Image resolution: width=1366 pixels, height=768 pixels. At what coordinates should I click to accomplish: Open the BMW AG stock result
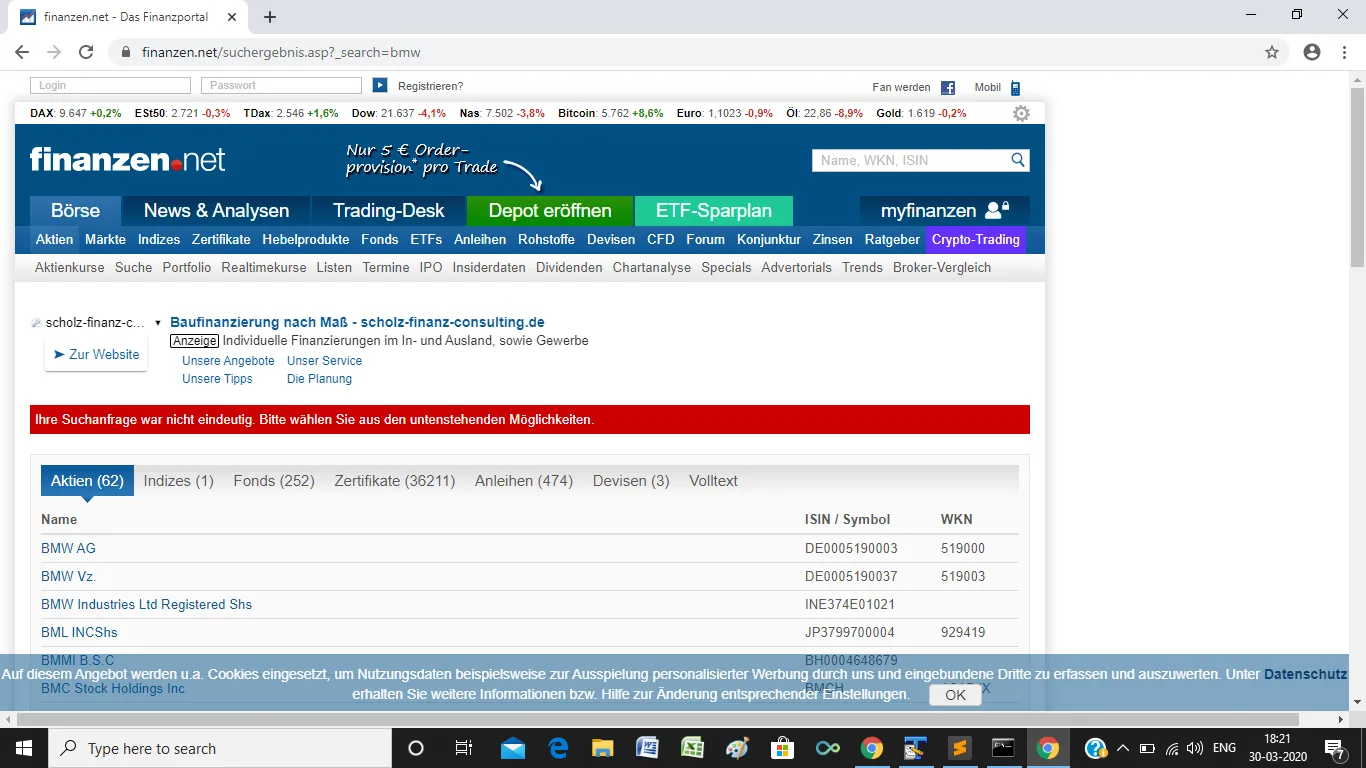[x=68, y=549]
